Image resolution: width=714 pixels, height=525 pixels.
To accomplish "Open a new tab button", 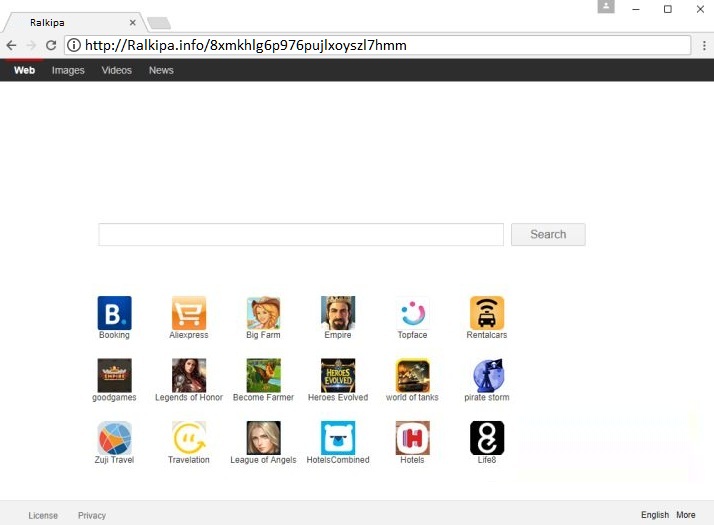I will tap(159, 23).
